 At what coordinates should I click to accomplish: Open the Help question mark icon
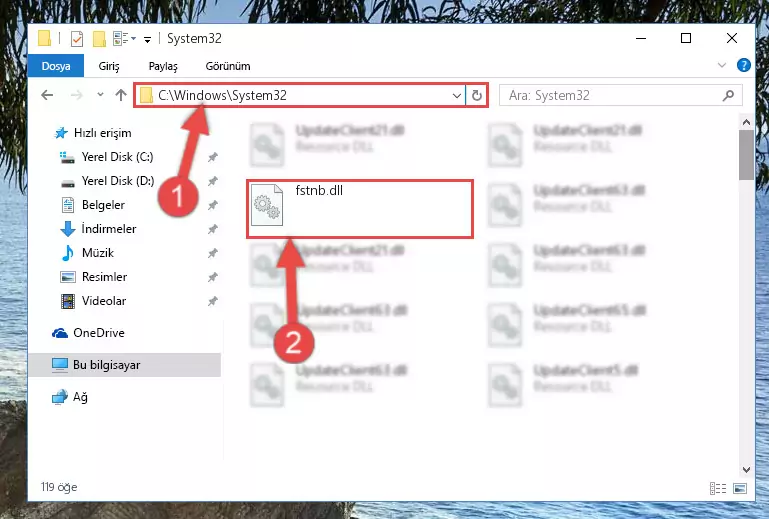click(x=743, y=65)
